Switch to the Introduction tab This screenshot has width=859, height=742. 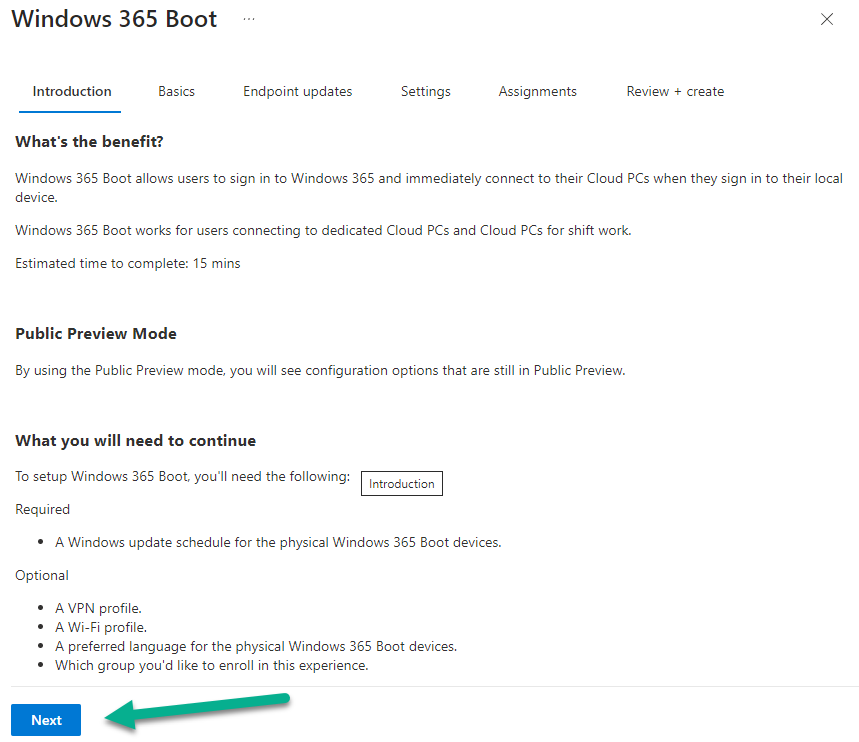pyautogui.click(x=72, y=92)
